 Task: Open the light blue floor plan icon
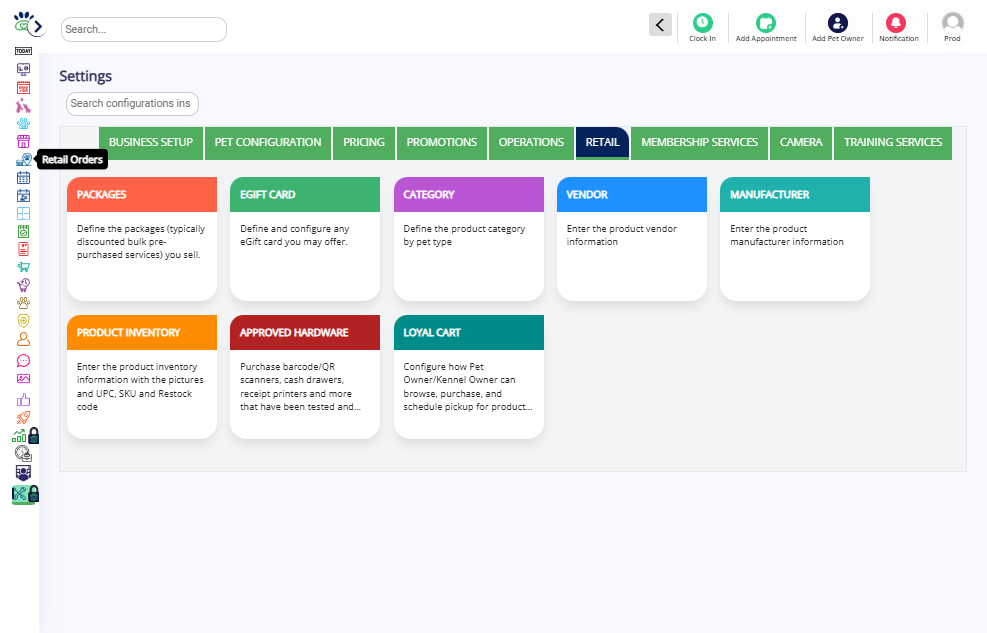[23, 213]
